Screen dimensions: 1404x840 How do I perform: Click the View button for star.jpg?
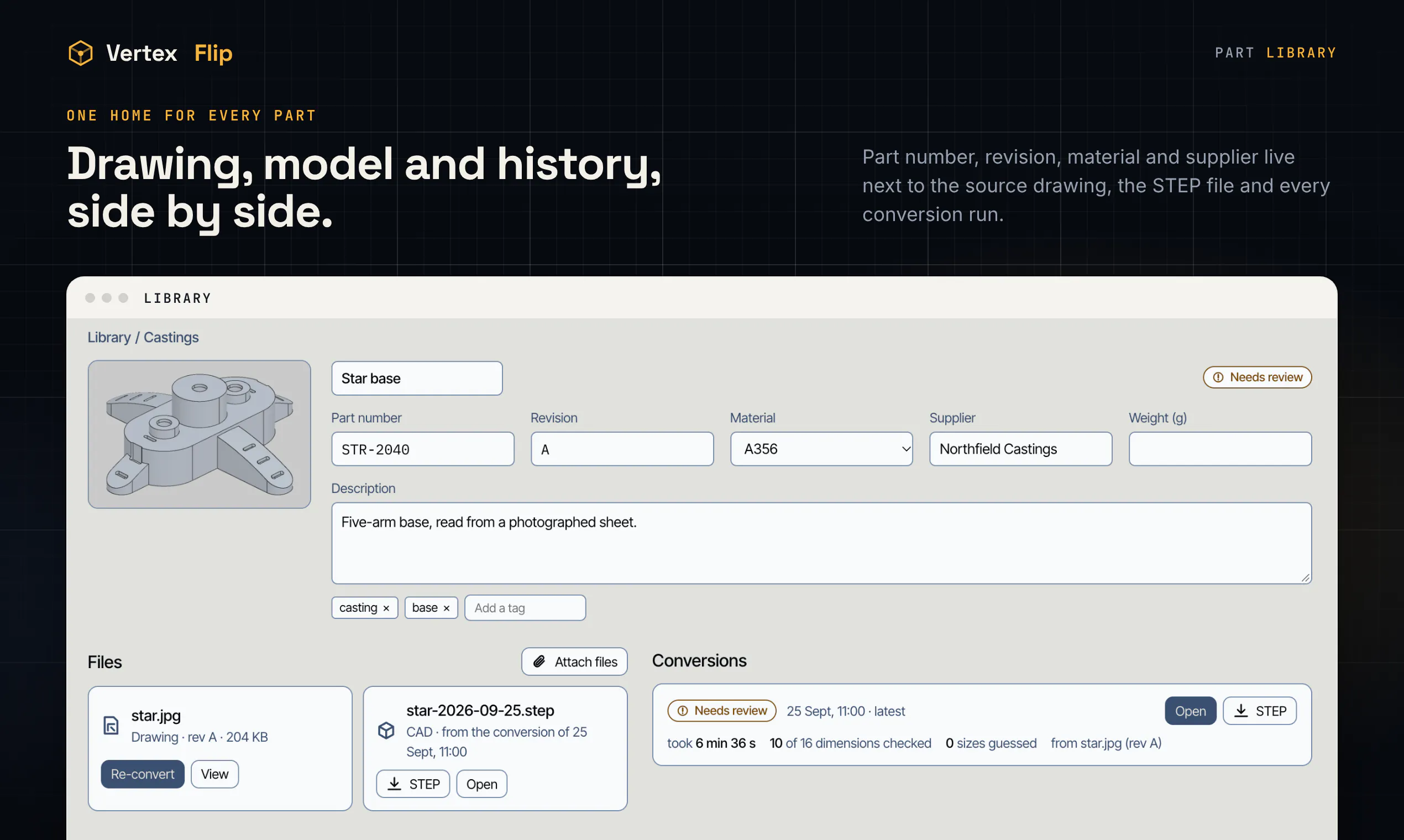pyautogui.click(x=214, y=774)
